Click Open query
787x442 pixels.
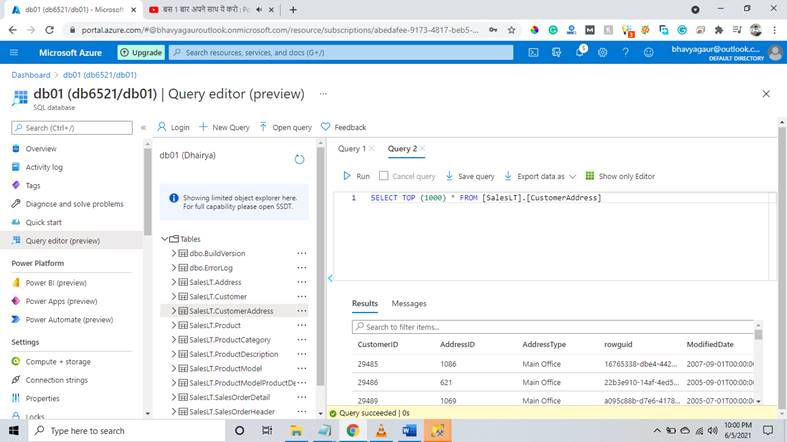click(286, 127)
